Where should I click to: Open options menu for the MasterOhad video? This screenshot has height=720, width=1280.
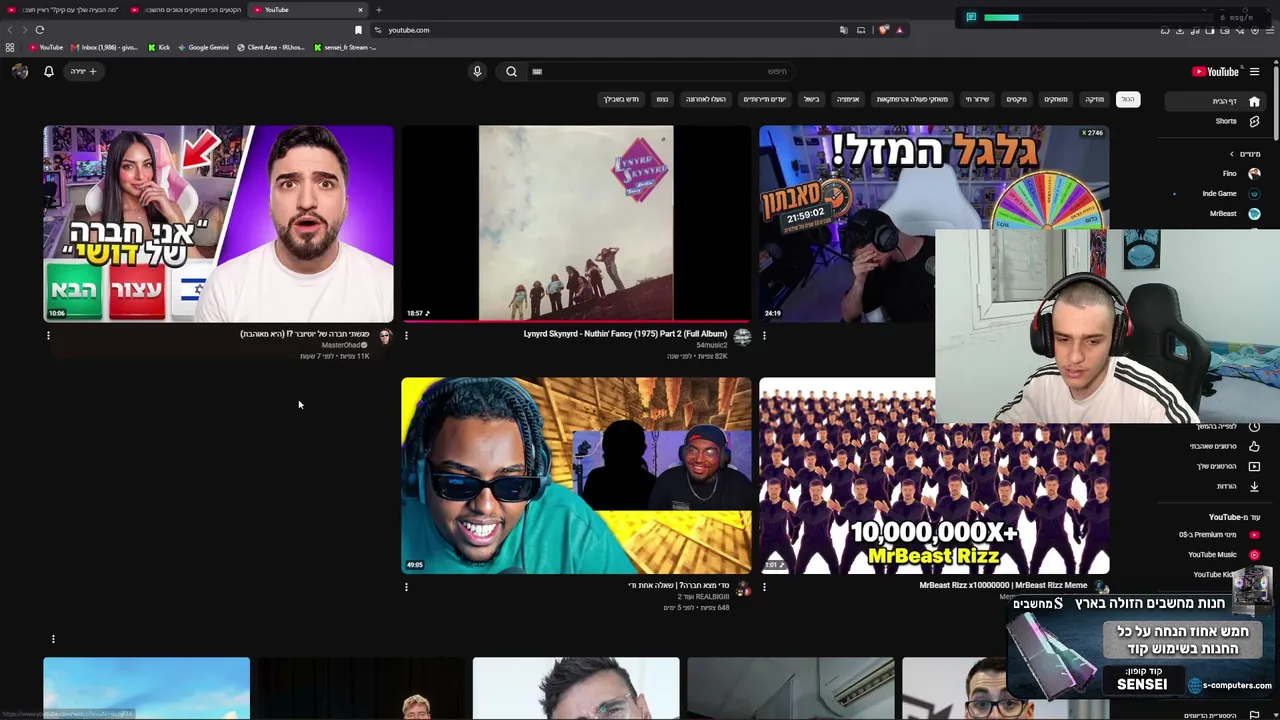click(x=48, y=335)
